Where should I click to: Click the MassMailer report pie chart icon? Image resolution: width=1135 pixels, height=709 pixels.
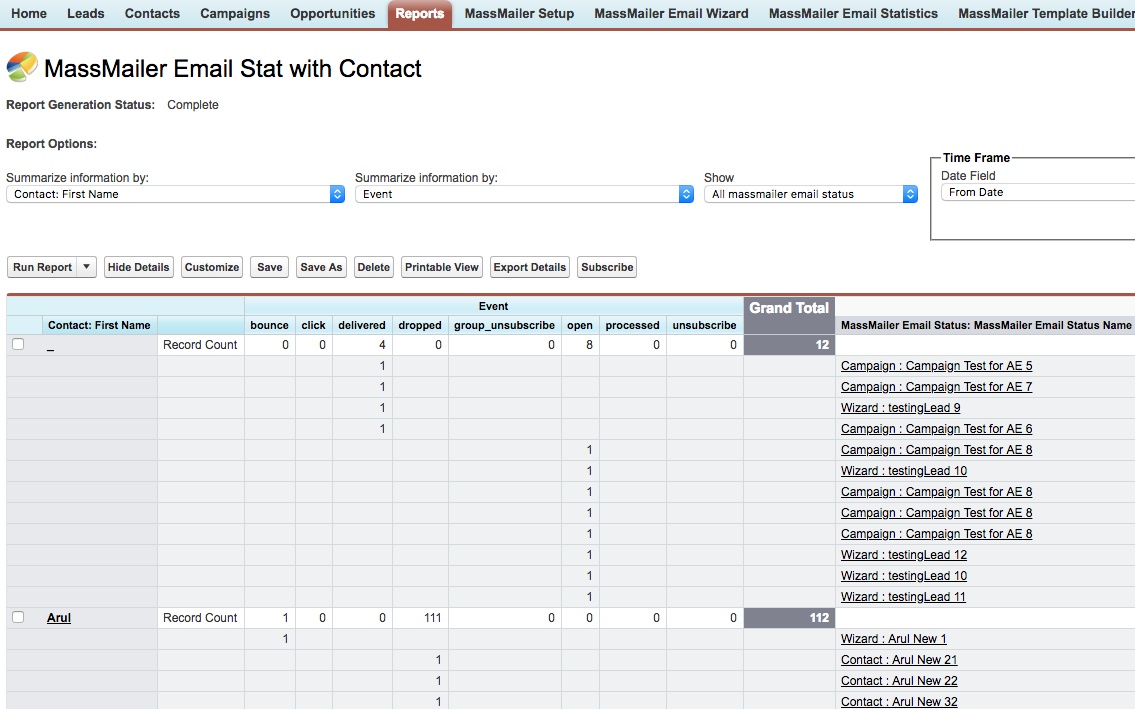pos(22,67)
